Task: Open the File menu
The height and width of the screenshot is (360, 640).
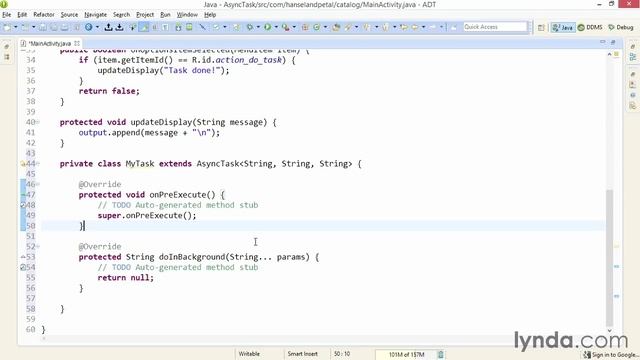Action: (7, 15)
